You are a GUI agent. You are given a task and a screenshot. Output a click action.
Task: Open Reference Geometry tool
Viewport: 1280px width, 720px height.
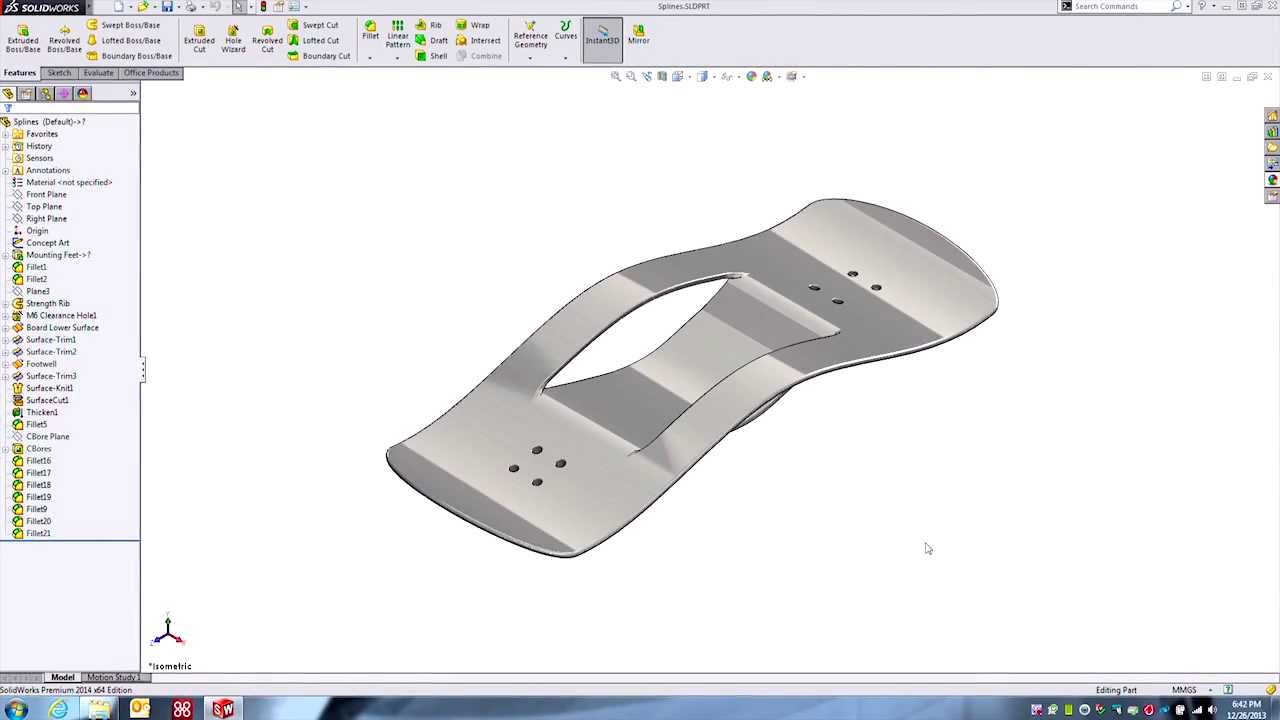(x=530, y=34)
